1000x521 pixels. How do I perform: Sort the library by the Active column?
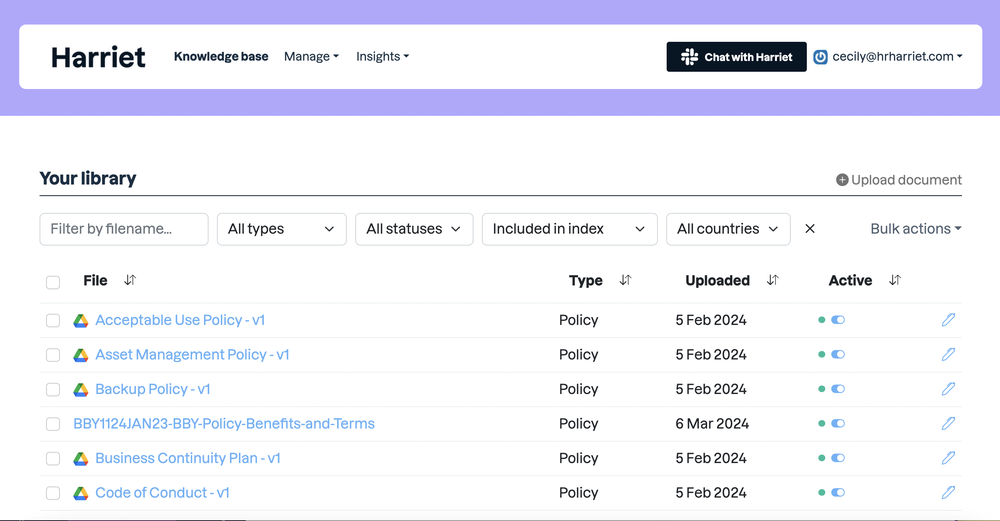pyautogui.click(x=895, y=281)
